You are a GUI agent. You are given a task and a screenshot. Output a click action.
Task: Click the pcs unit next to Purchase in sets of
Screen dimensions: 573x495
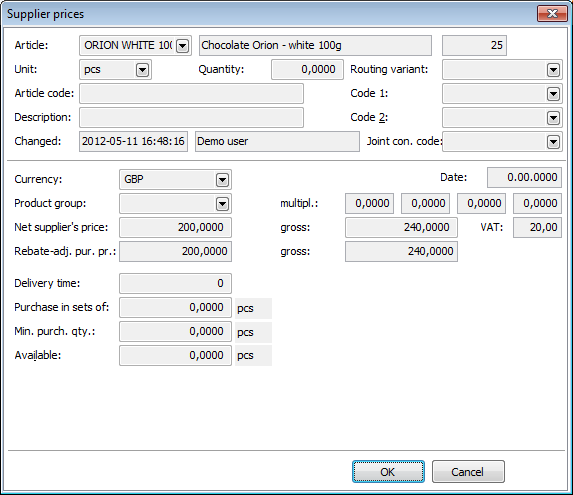click(x=245, y=309)
